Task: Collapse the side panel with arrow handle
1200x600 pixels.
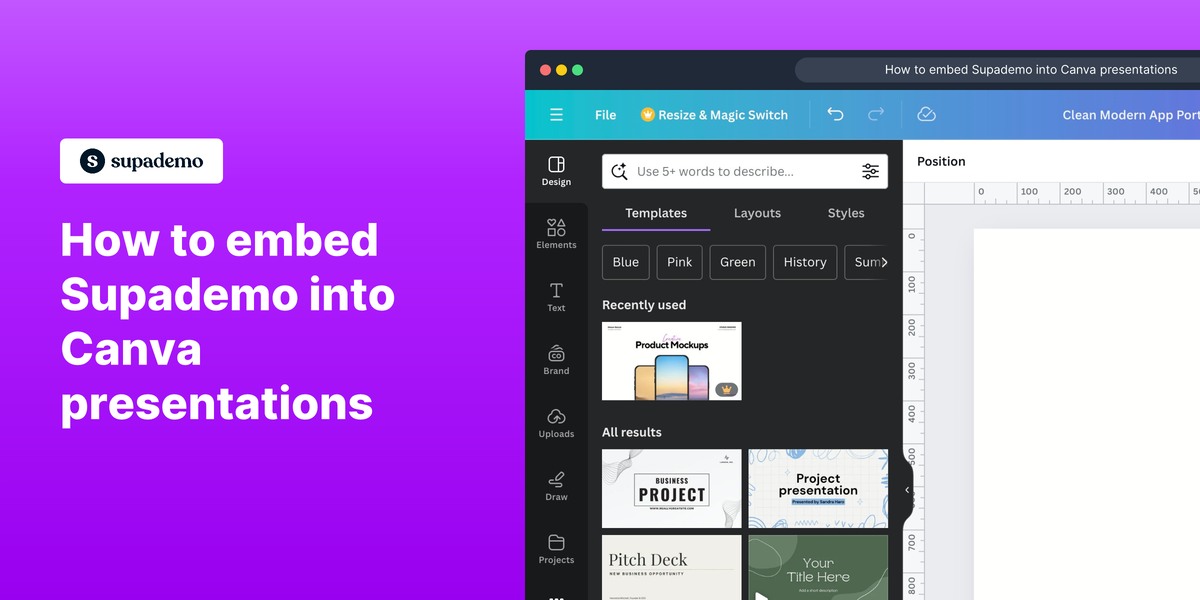Action: pyautogui.click(x=907, y=490)
